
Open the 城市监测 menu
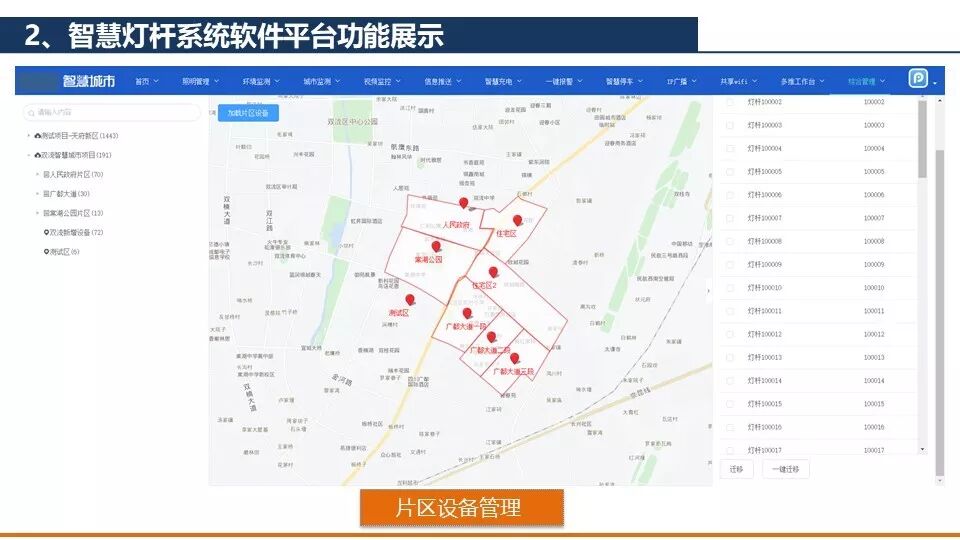321,81
